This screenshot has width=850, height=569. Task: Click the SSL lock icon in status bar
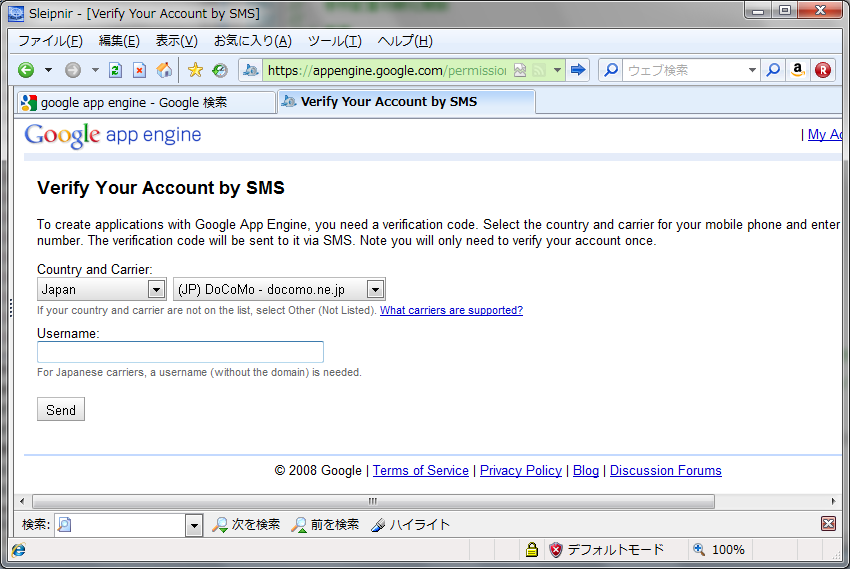click(532, 549)
